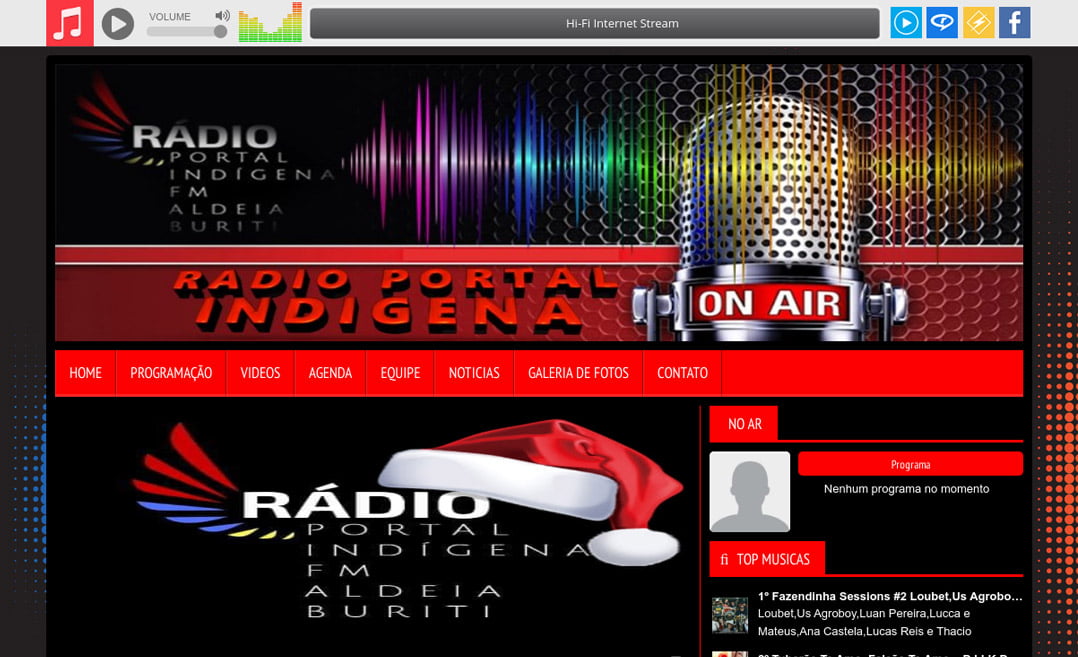Go to the HOME menu item
1078x657 pixels.
click(86, 373)
